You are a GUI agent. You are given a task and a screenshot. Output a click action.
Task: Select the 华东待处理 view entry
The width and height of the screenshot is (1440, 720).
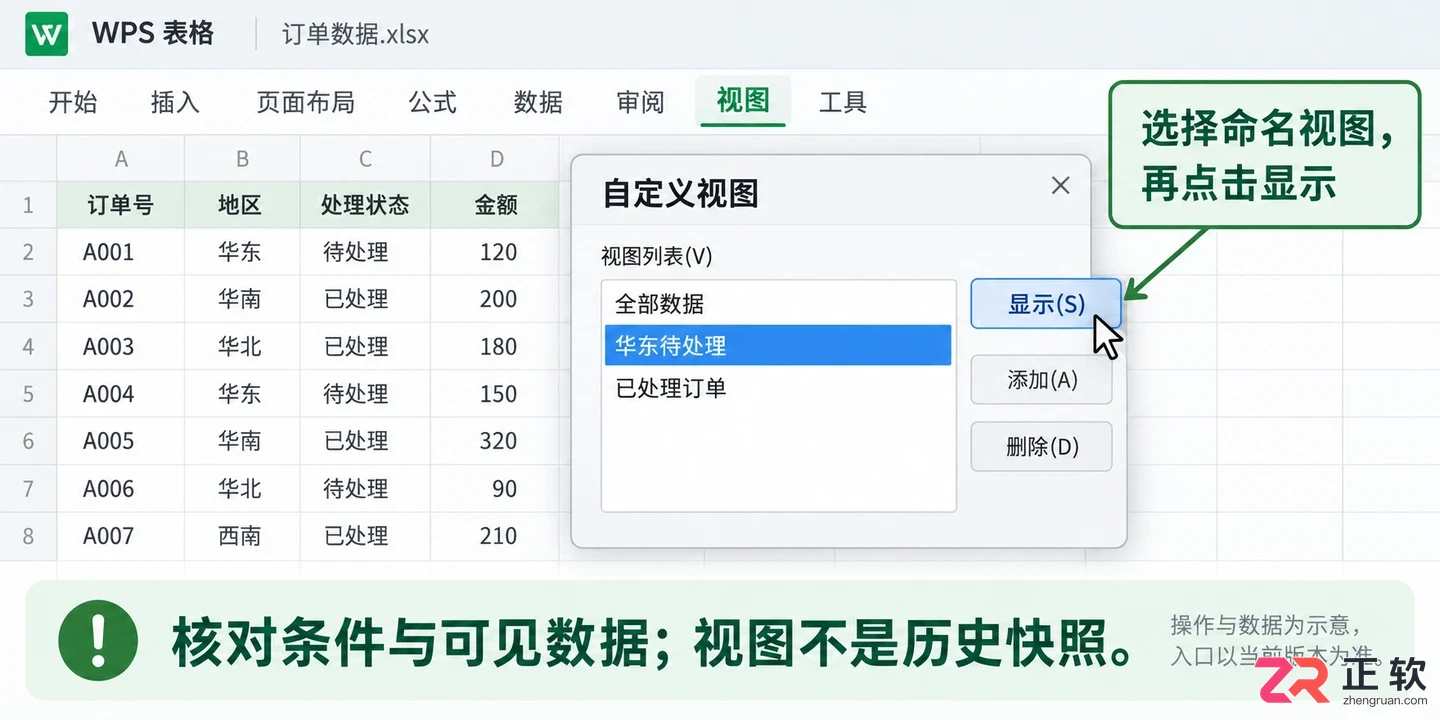pyautogui.click(x=777, y=345)
